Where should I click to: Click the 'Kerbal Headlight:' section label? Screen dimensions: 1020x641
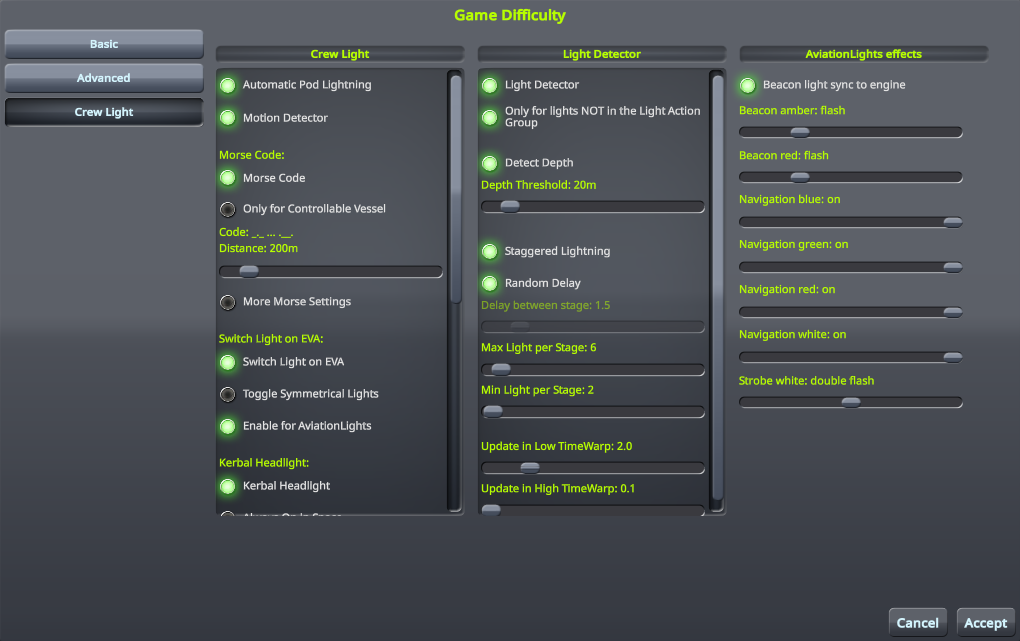tap(263, 463)
